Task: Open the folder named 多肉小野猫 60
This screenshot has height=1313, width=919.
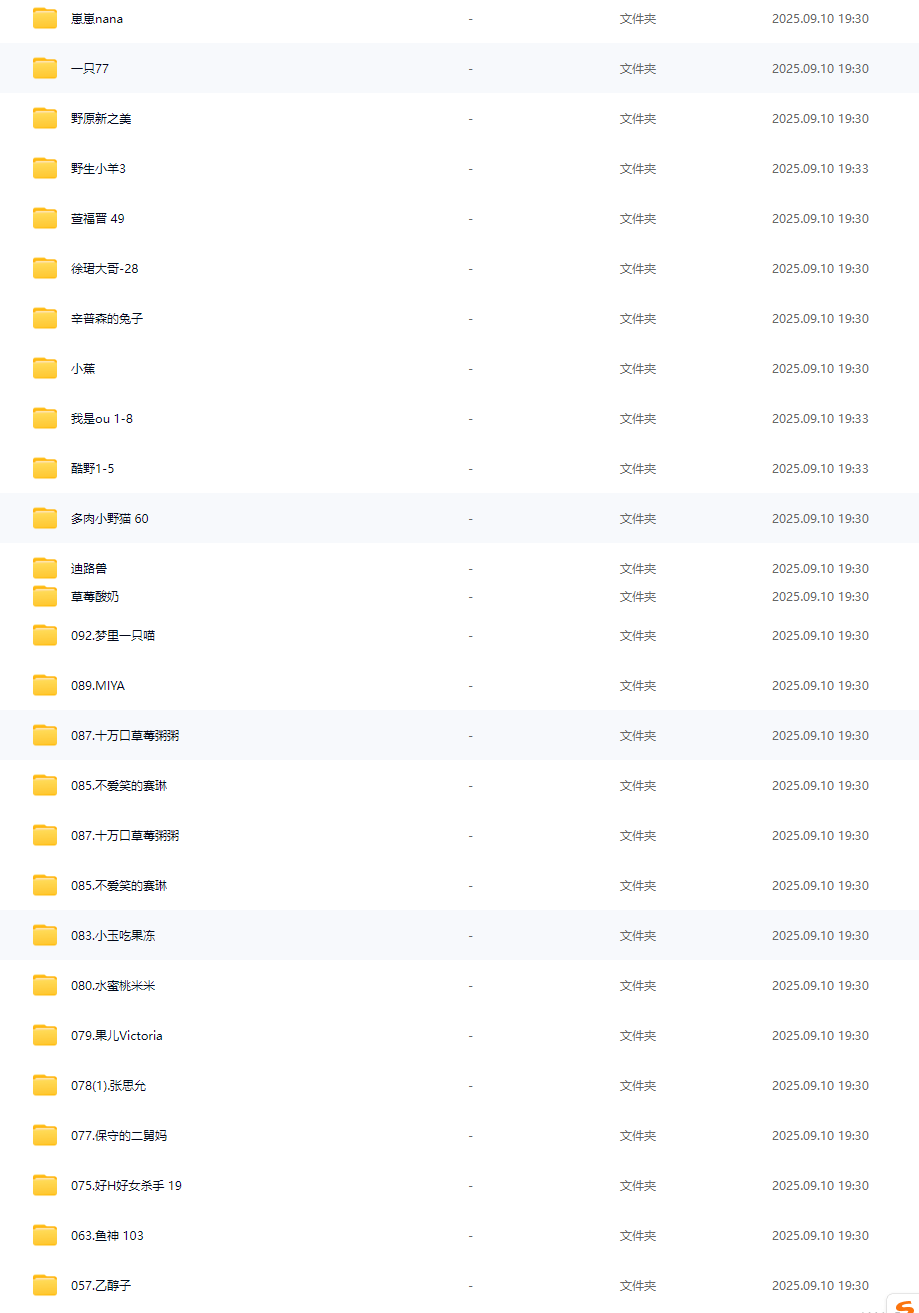Action: click(x=109, y=518)
